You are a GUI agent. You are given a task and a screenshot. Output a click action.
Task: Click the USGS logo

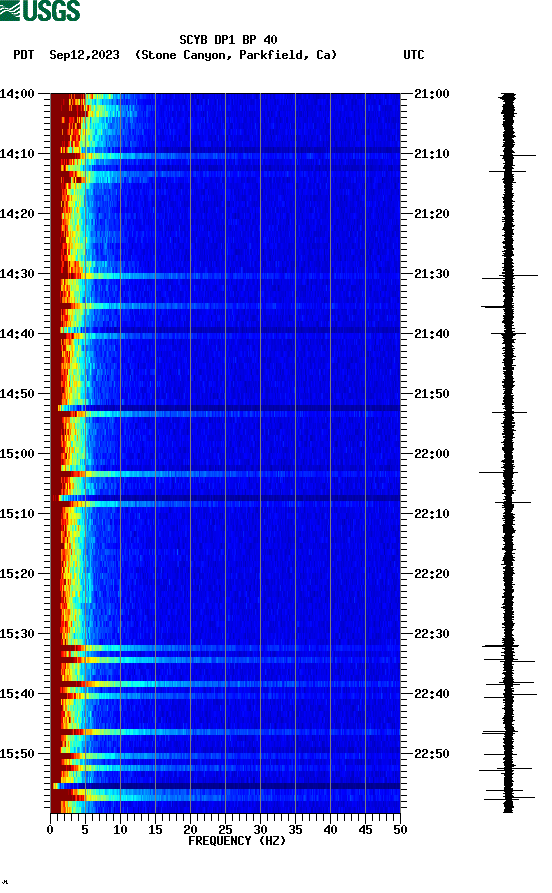[x=40, y=10]
